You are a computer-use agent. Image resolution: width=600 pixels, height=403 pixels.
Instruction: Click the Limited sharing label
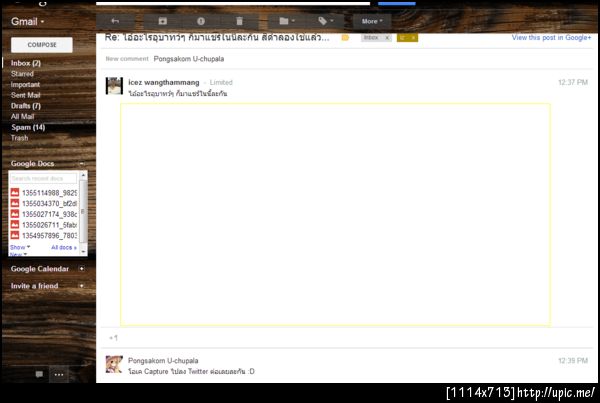[221, 82]
